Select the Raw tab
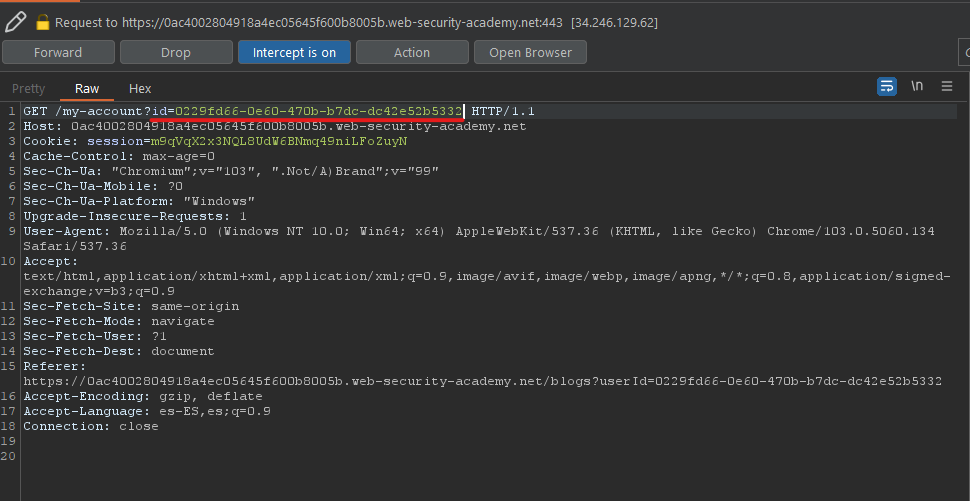The image size is (970, 501). coord(87,89)
